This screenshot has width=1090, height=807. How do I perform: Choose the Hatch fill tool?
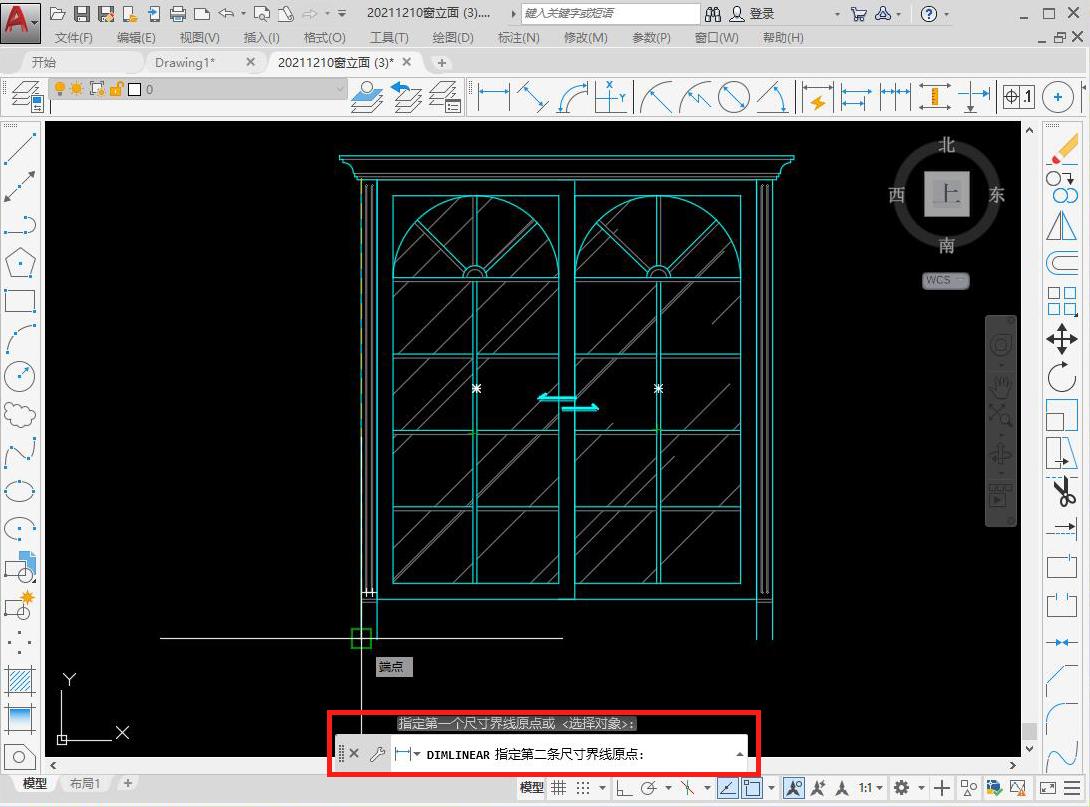[x=20, y=681]
